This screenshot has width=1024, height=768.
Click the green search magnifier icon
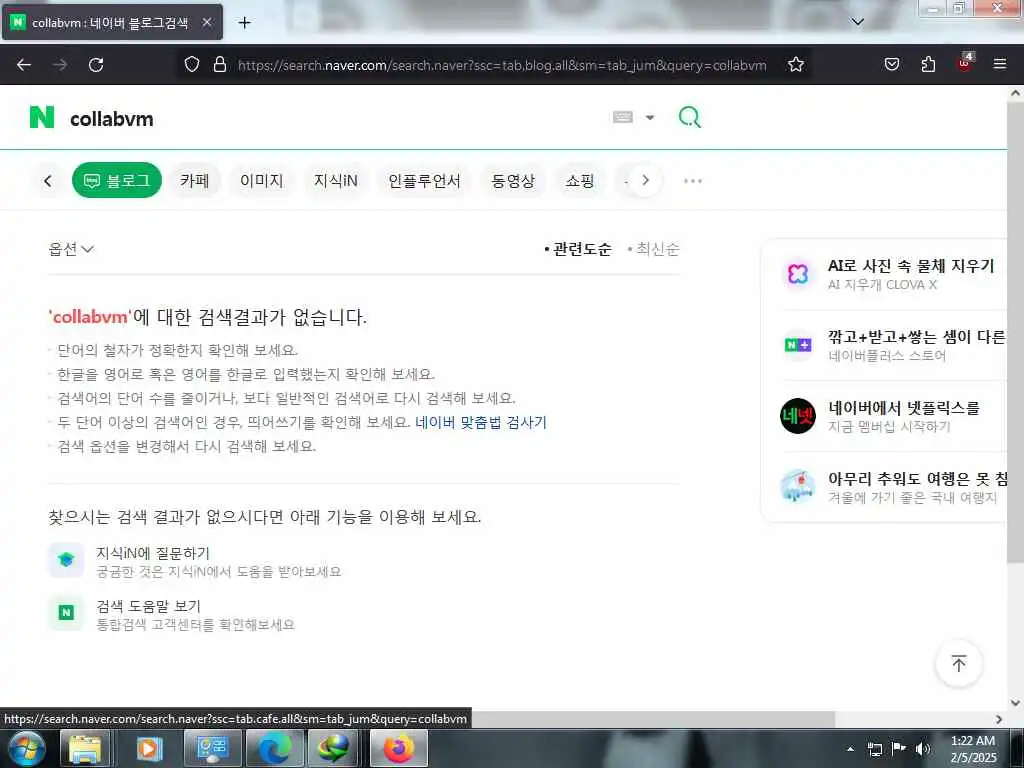coord(690,118)
